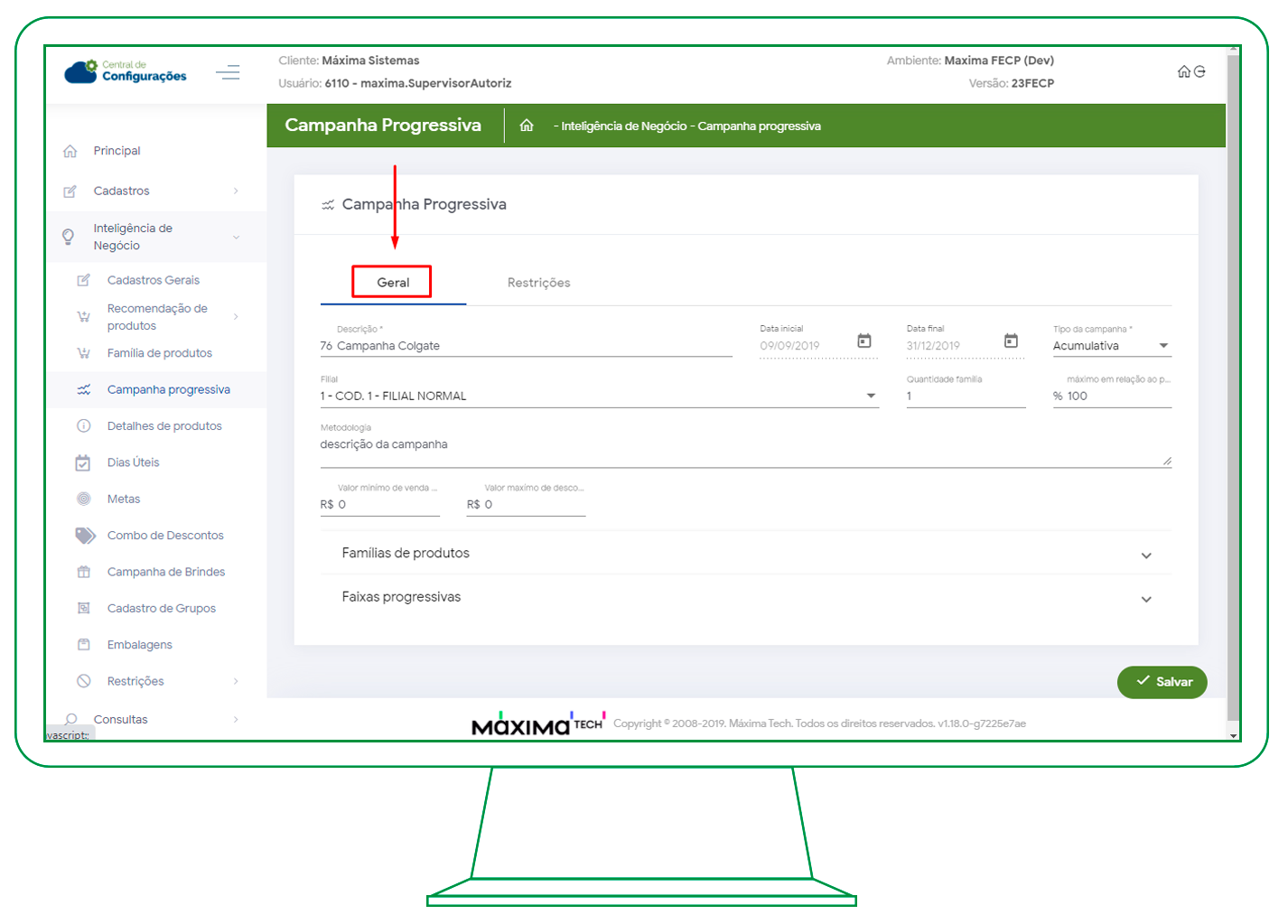Click the máximo em relação percentage field
The image size is (1288, 924).
click(x=1112, y=397)
